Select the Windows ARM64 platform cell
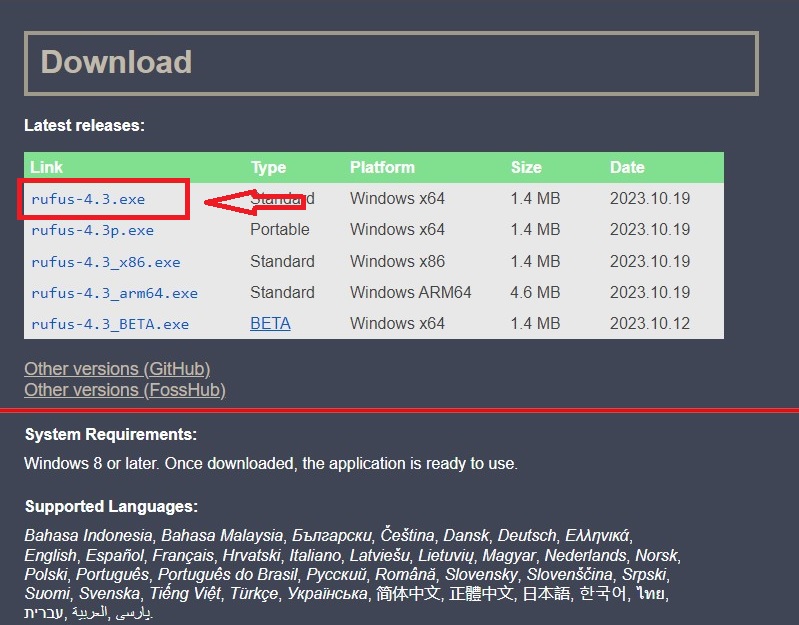Screen dimensions: 799x625 coord(410,293)
